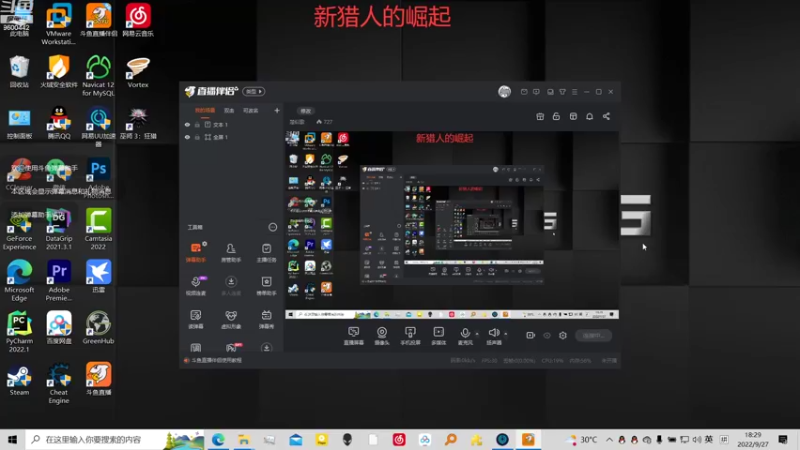This screenshot has width=800, height=450.
Task: Open the 弹幕秀 tool
Action: click(266, 319)
